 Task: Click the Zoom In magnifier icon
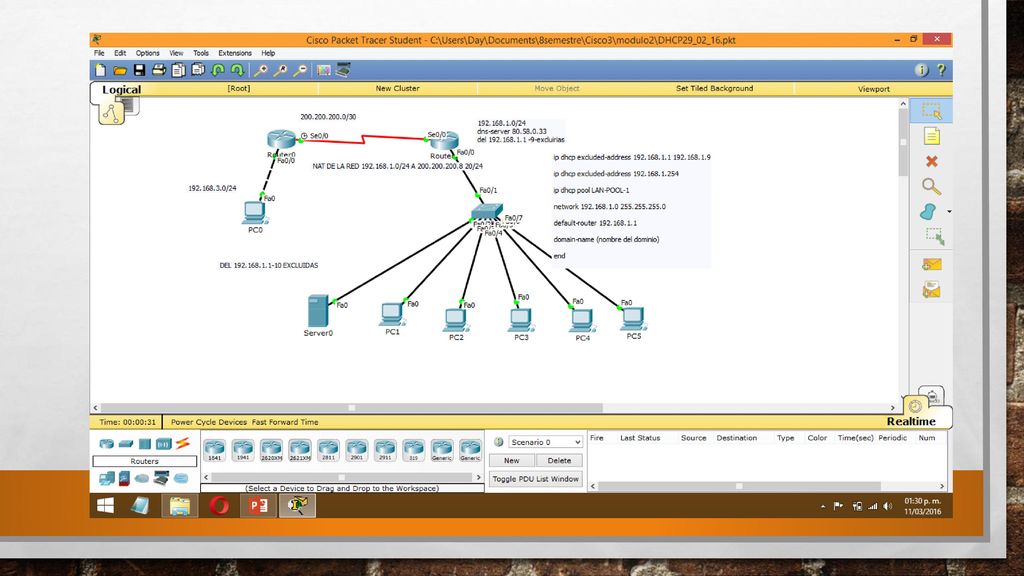261,70
